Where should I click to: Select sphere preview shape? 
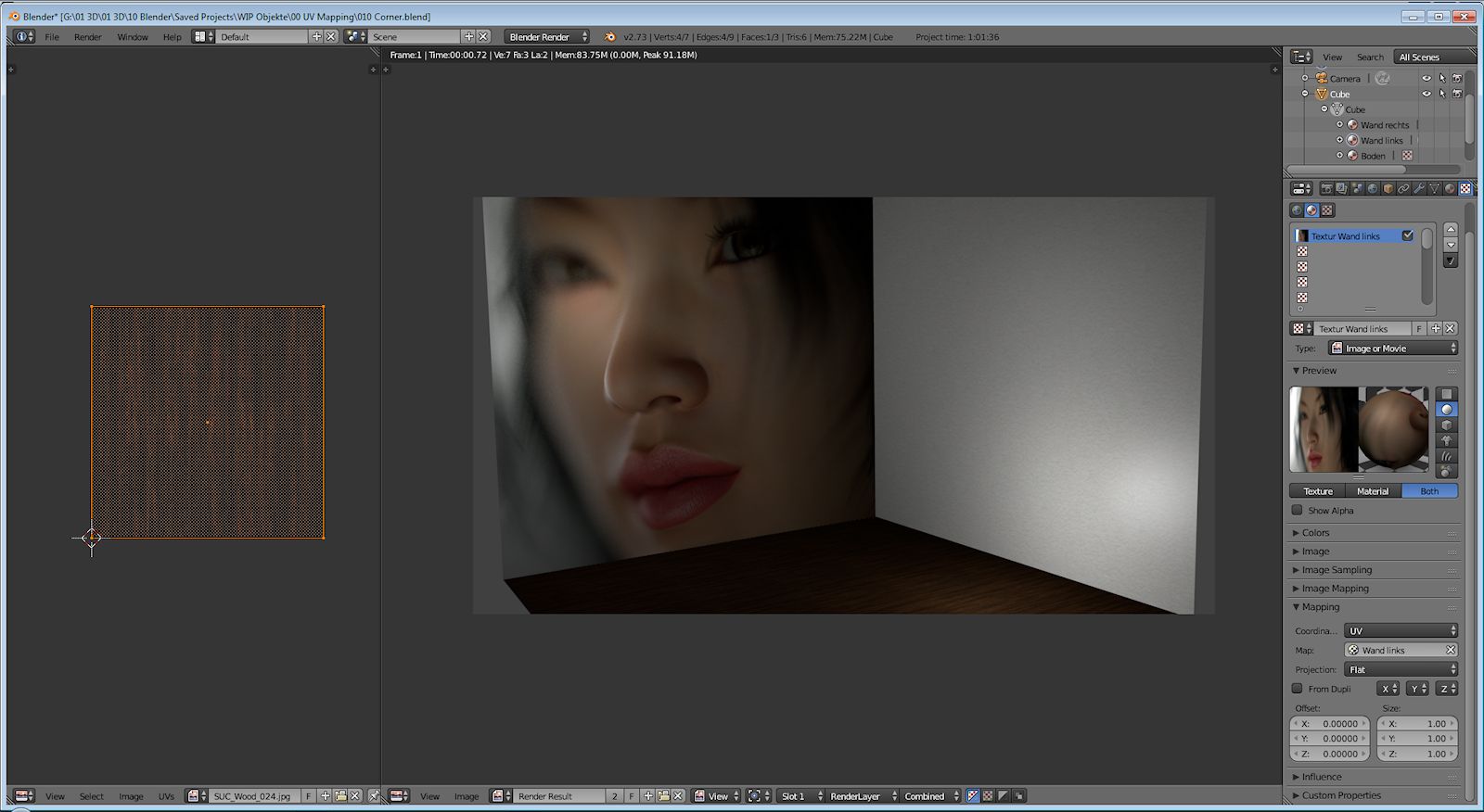click(1446, 410)
